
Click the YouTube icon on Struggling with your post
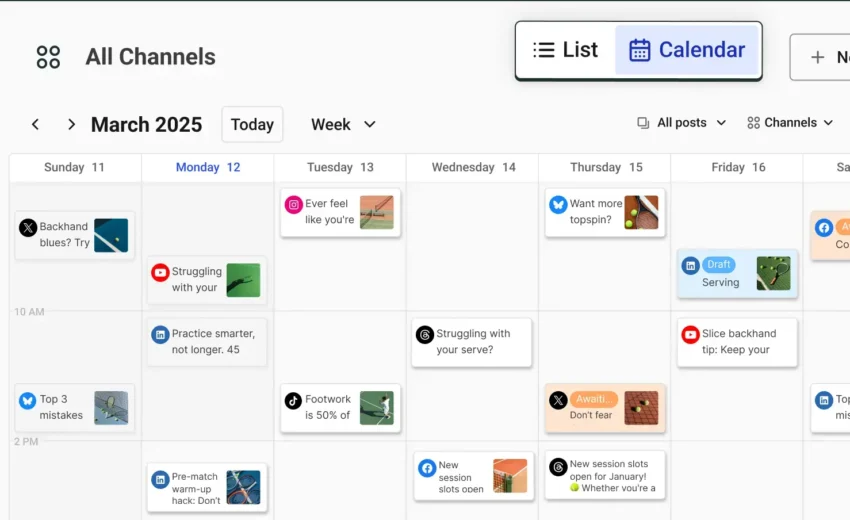[160, 272]
